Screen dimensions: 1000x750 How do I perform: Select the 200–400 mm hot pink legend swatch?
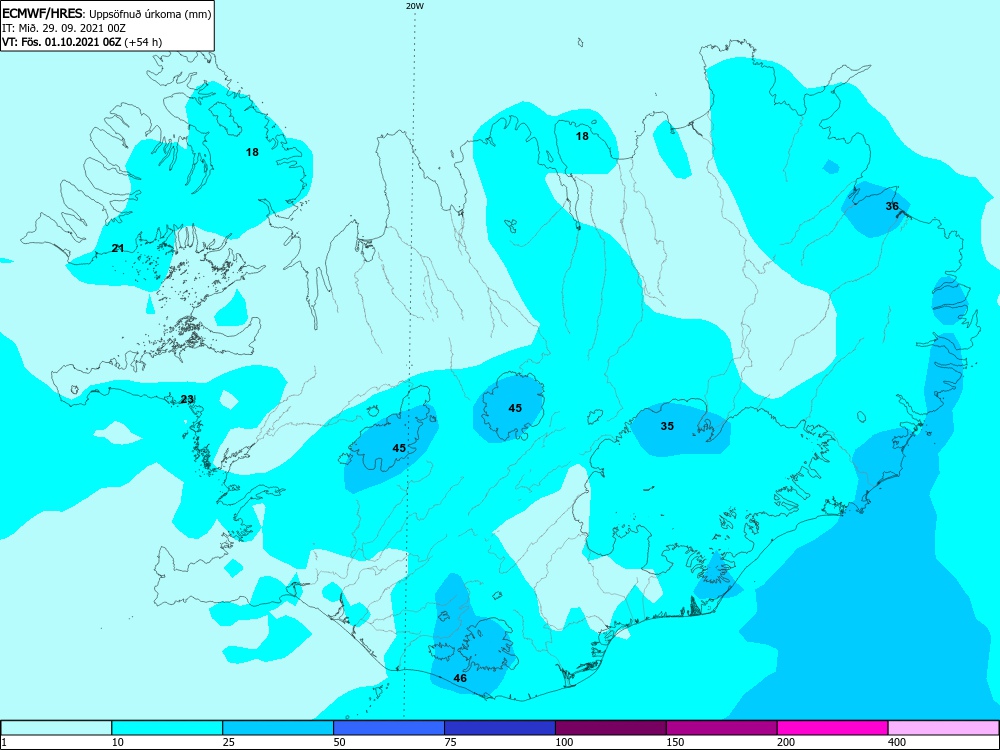[833, 728]
